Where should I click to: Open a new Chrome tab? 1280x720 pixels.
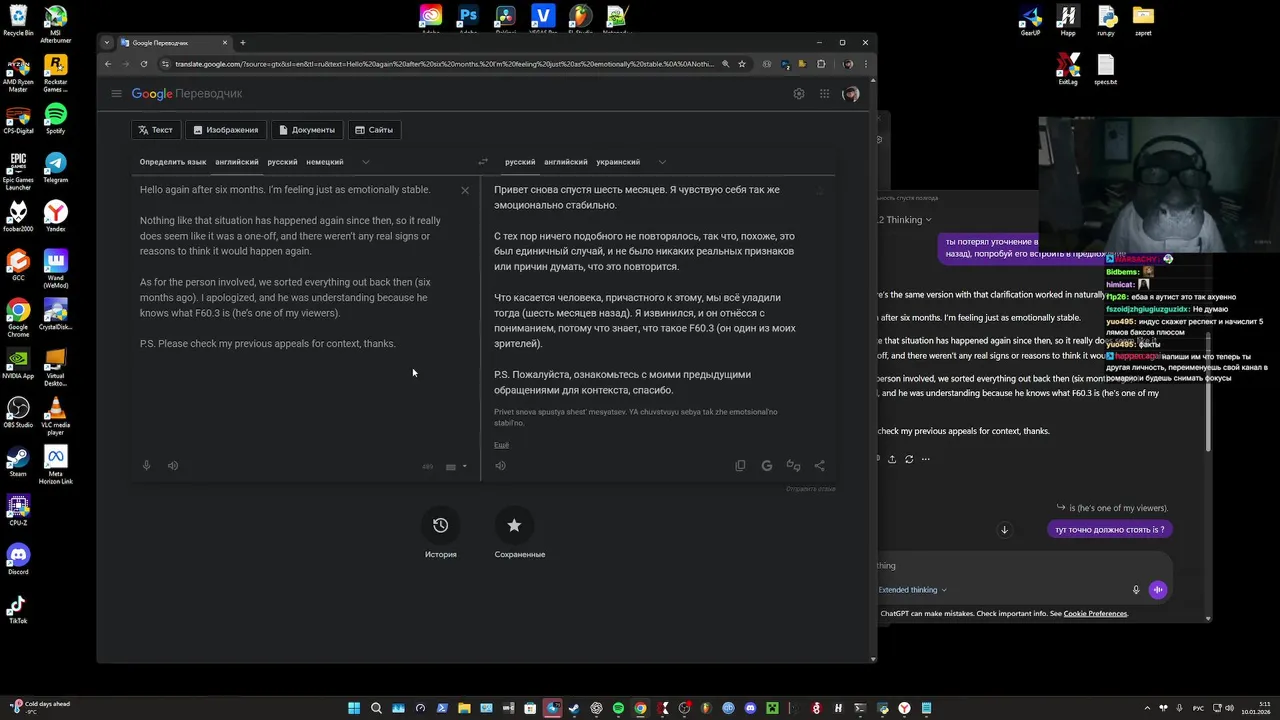click(x=242, y=43)
